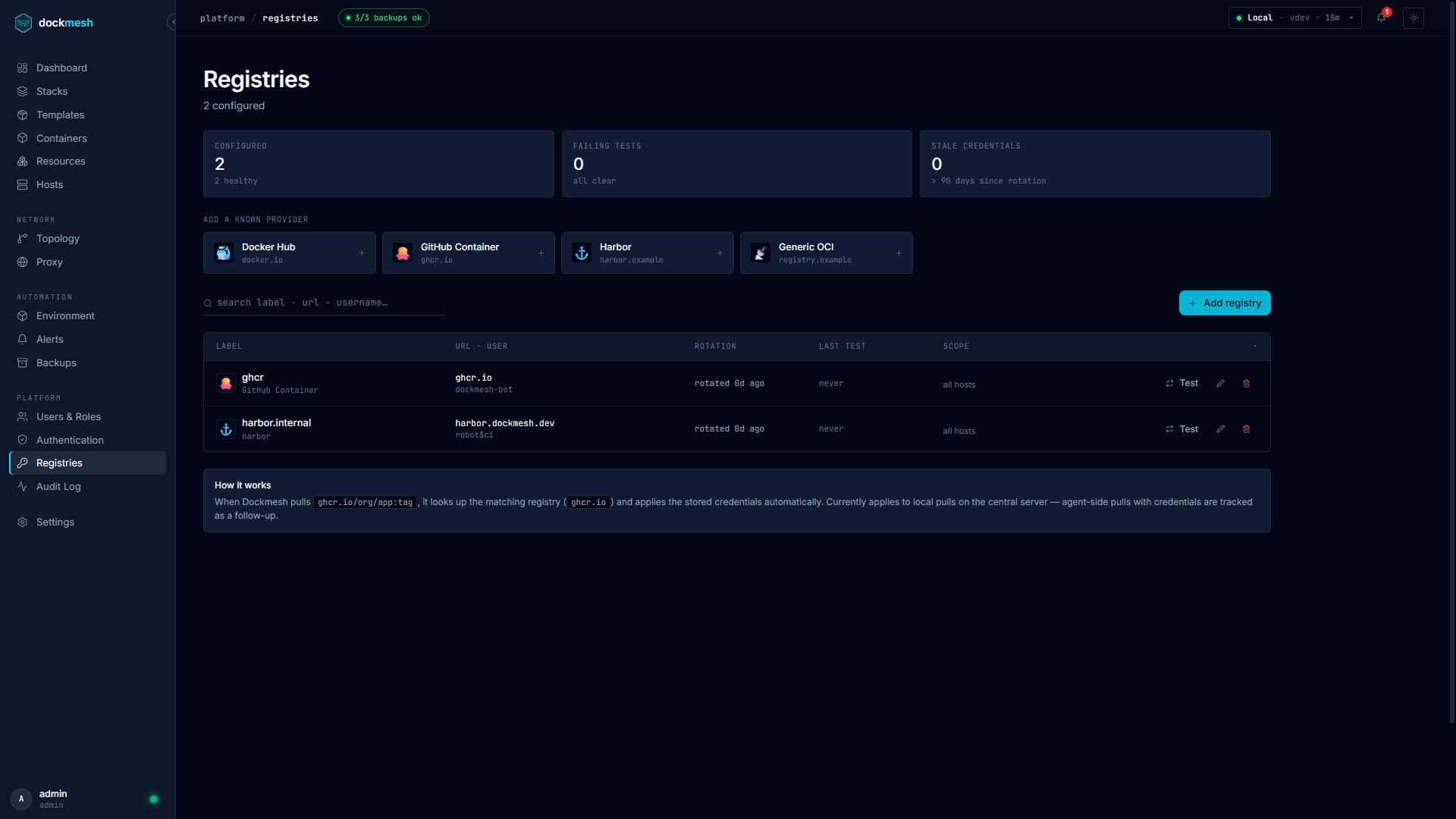
Task: Click the harbor.internal row anchor icon
Action: (226, 429)
